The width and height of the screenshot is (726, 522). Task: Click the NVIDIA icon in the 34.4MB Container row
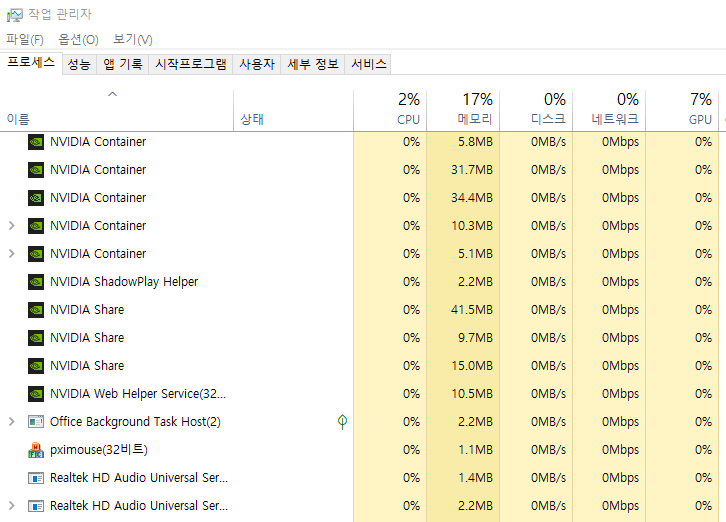[x=36, y=198]
